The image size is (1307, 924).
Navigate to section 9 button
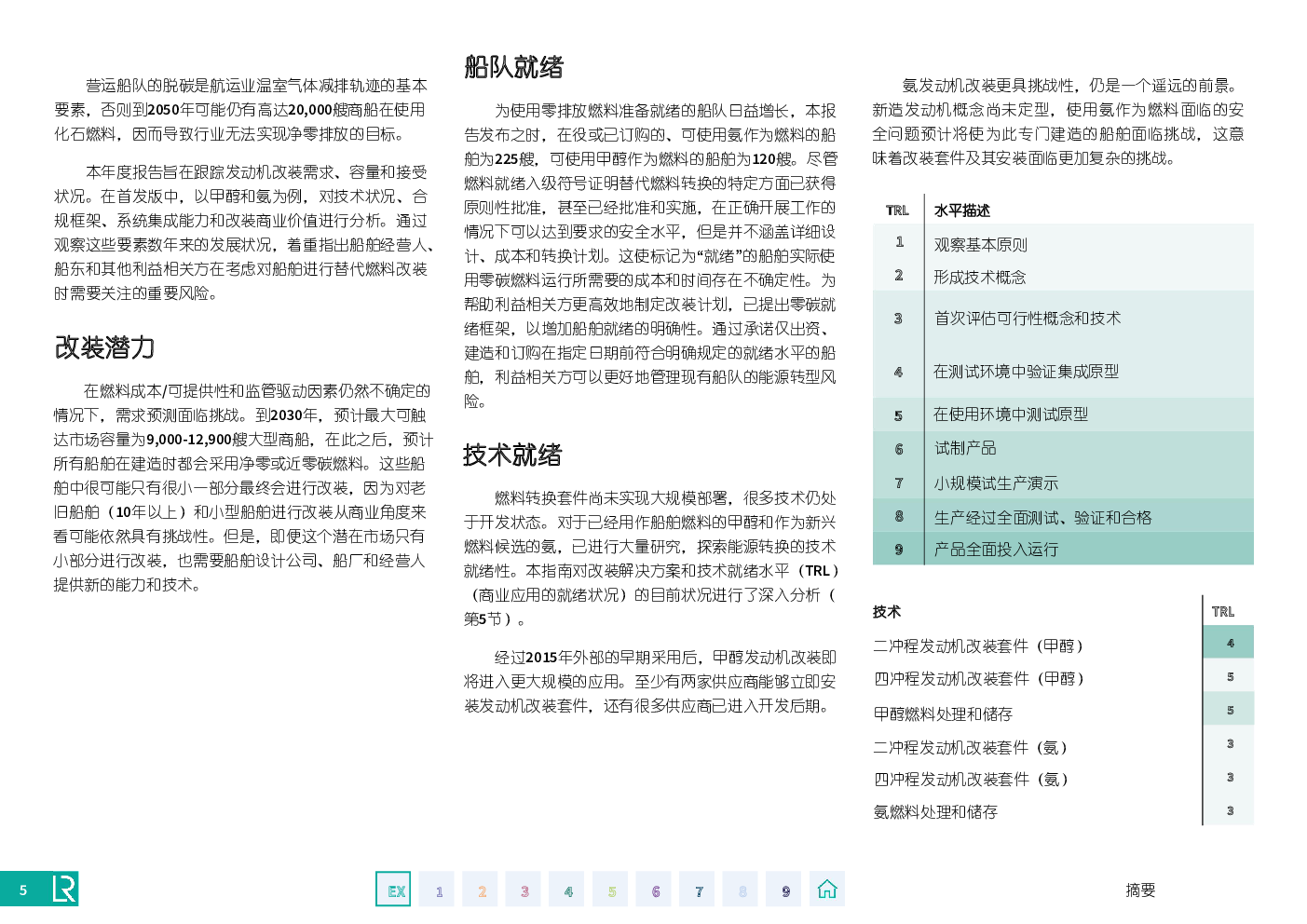784,890
